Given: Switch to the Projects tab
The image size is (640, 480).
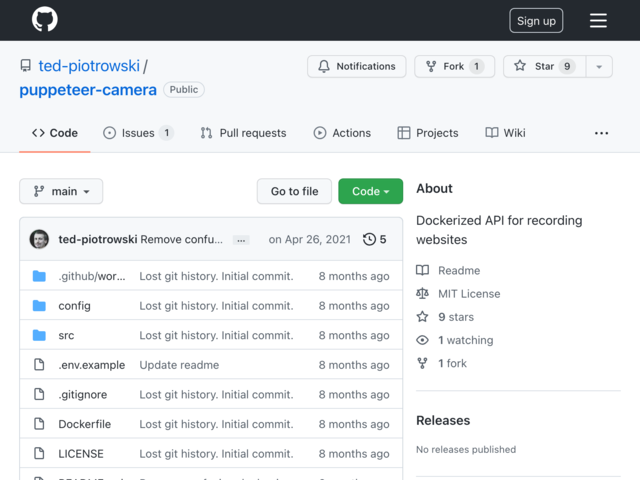Looking at the screenshot, I should 428,133.
